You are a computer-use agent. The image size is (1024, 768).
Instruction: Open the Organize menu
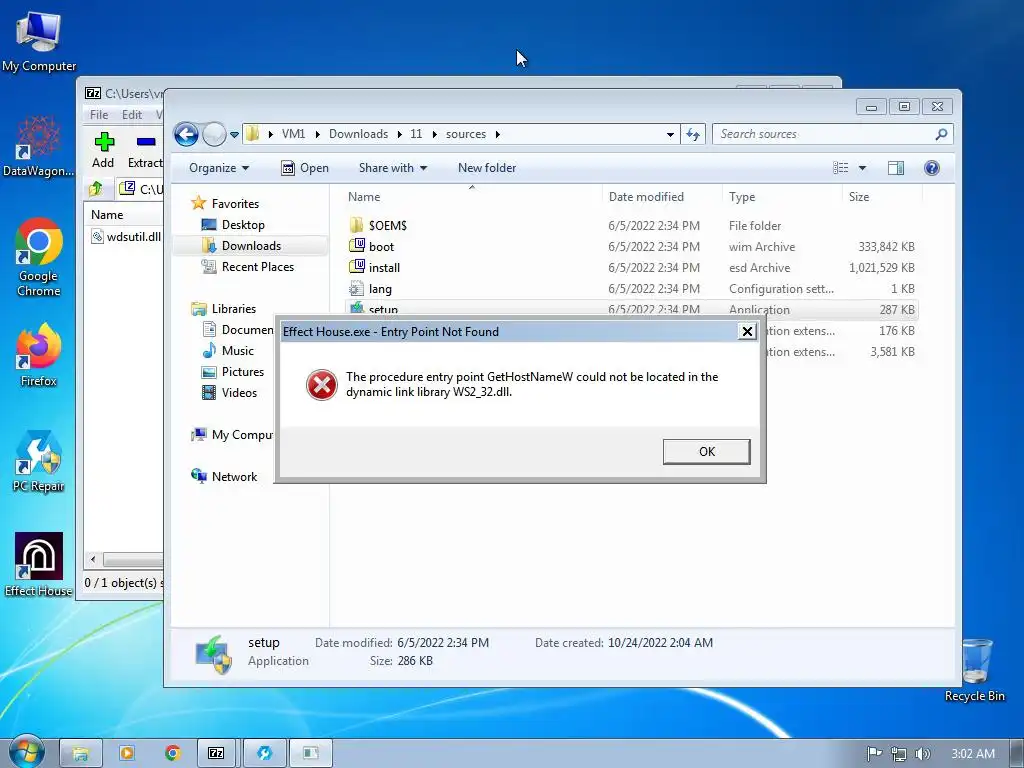pos(219,168)
